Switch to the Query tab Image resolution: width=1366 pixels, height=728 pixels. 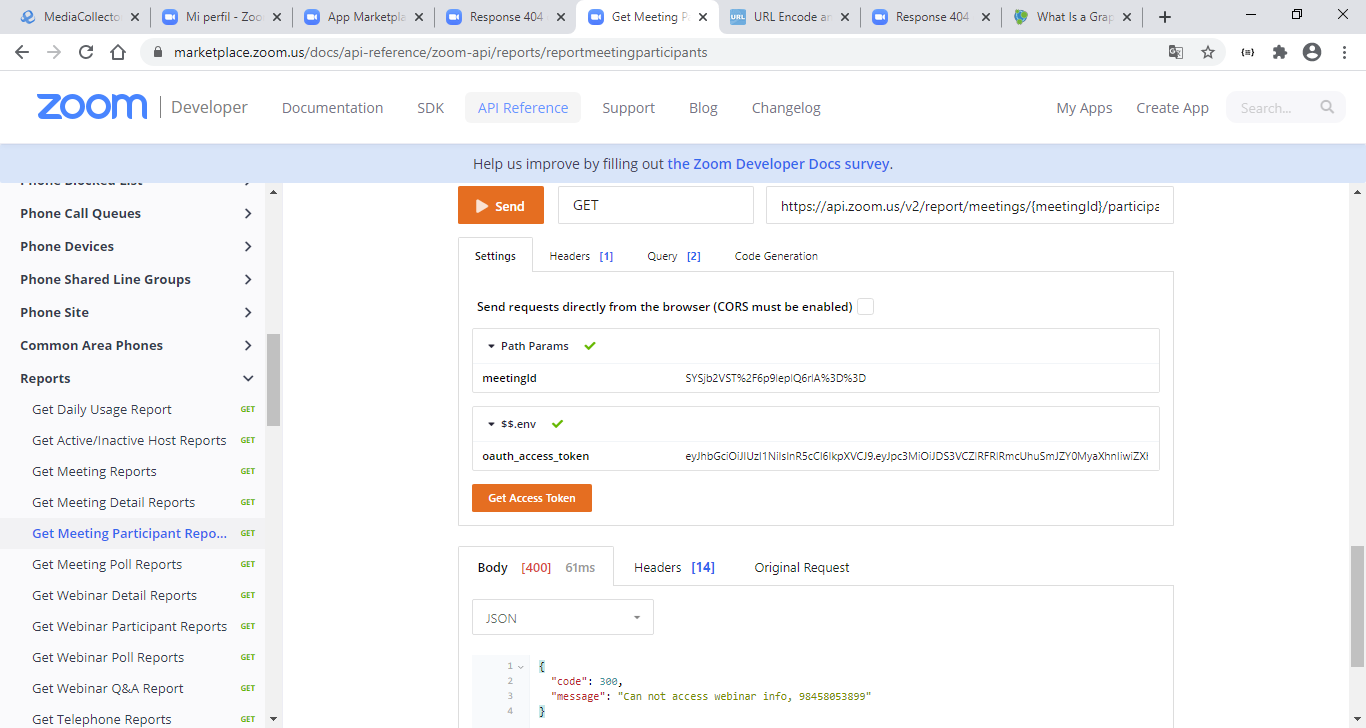673,256
